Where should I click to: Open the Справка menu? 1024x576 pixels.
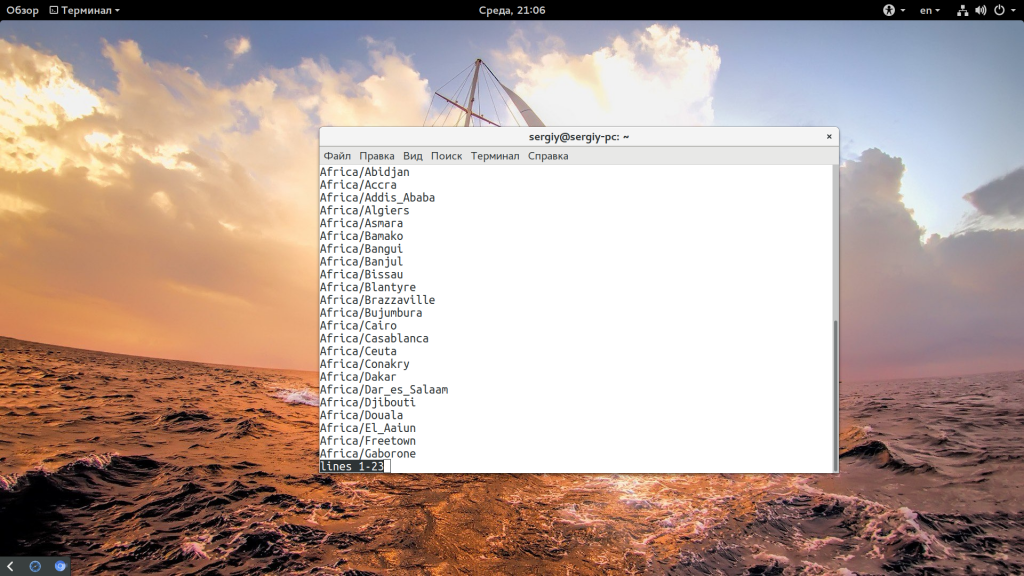pyautogui.click(x=548, y=156)
